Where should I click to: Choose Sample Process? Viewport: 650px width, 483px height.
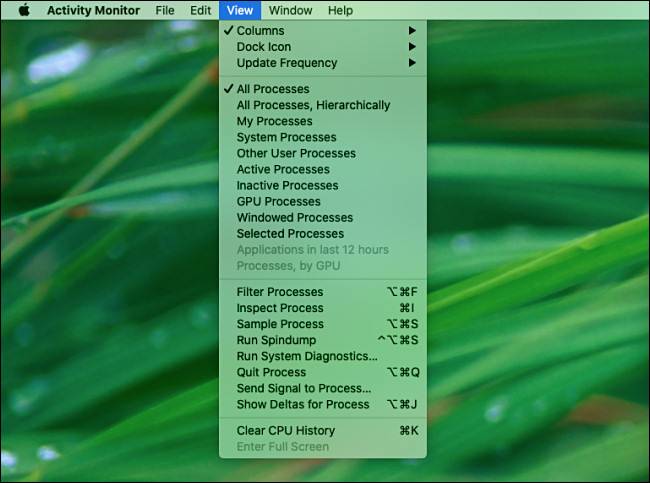323,324
